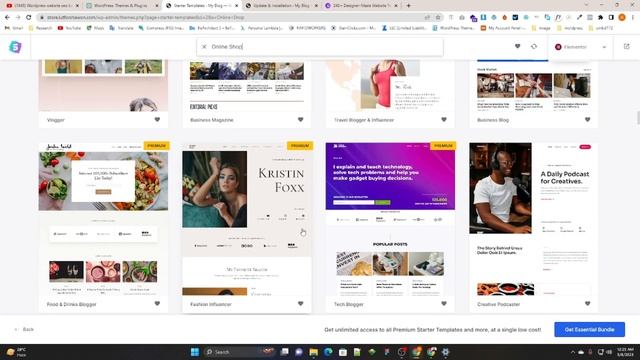
Task: Open the Vlogger template thumbnail
Action: (103, 86)
